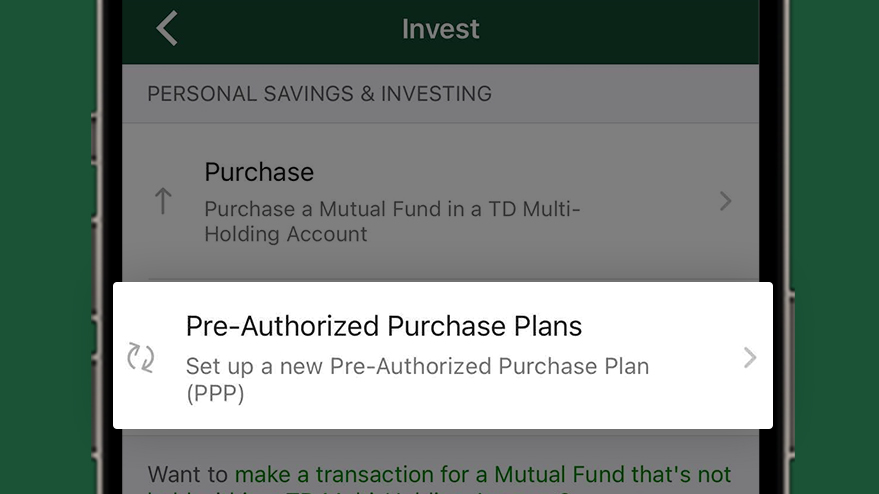Select the Purchase heading

[x=259, y=172]
